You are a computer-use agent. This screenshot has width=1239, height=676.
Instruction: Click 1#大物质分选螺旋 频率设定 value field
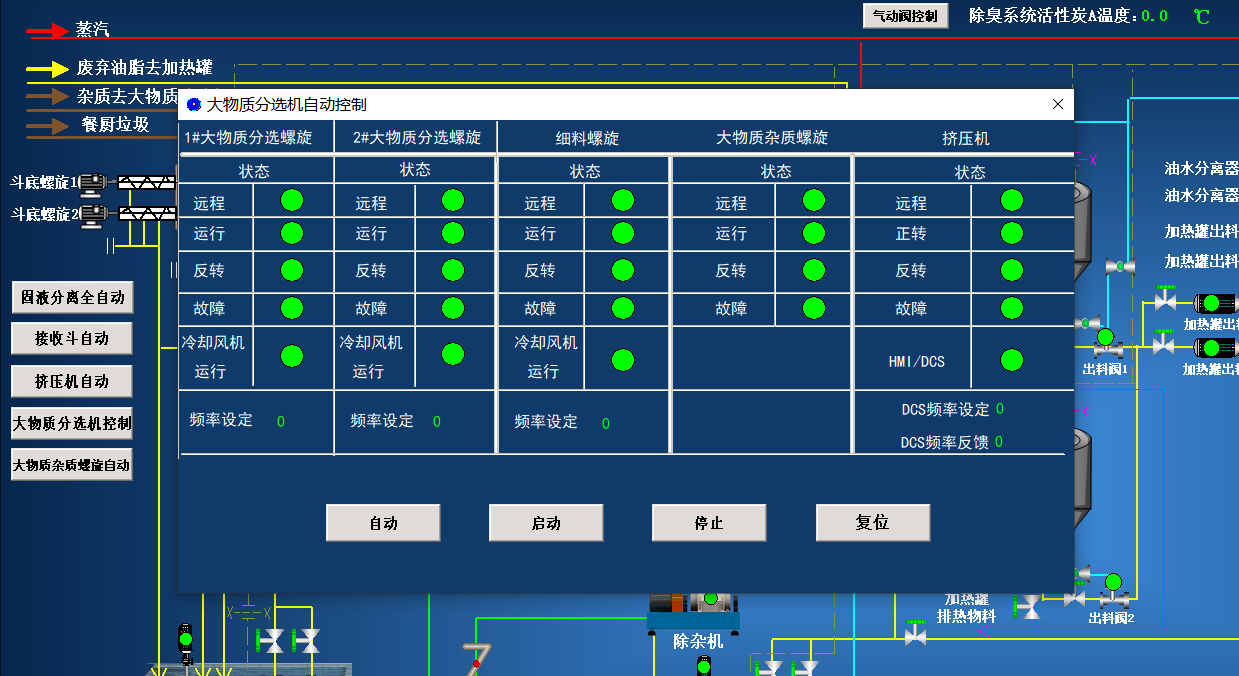click(281, 422)
